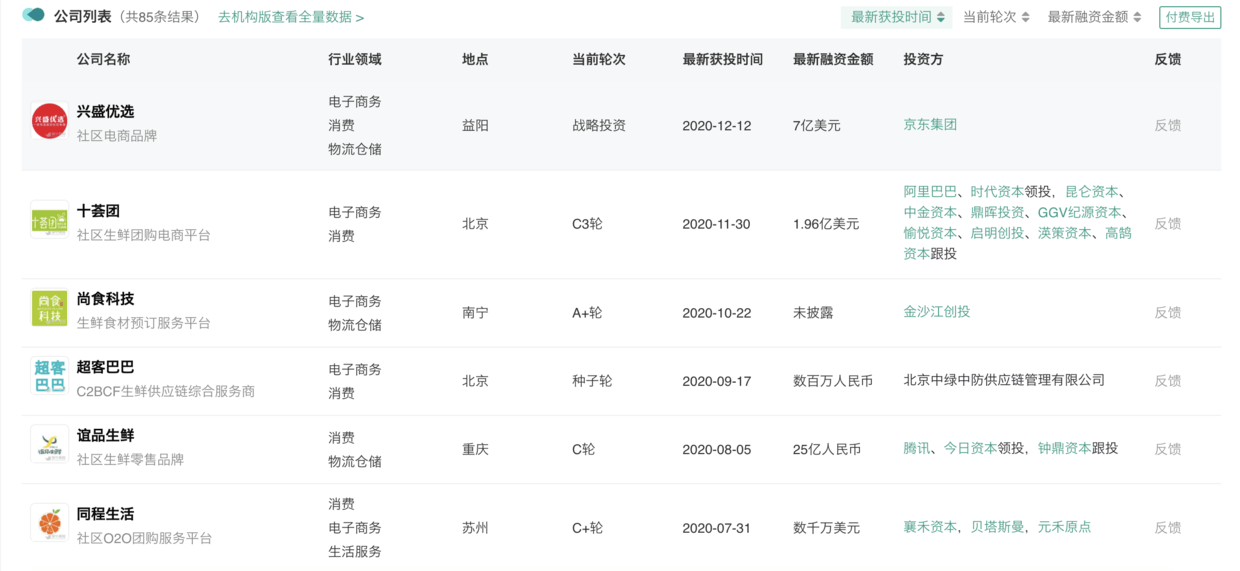Open investor 贝塔斯曼
1240x571 pixels.
point(997,527)
